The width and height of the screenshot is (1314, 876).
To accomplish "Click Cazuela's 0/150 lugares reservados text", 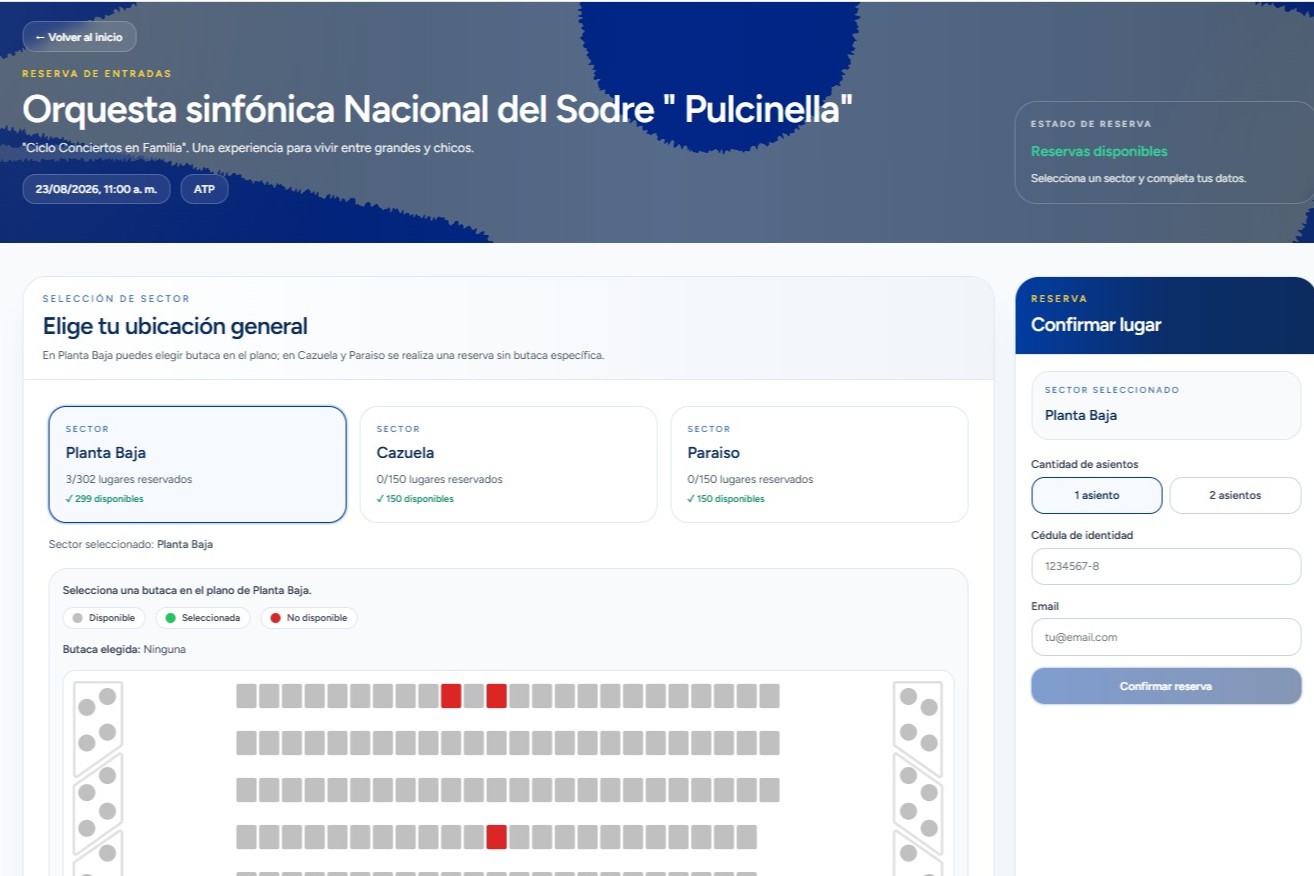I will (440, 479).
